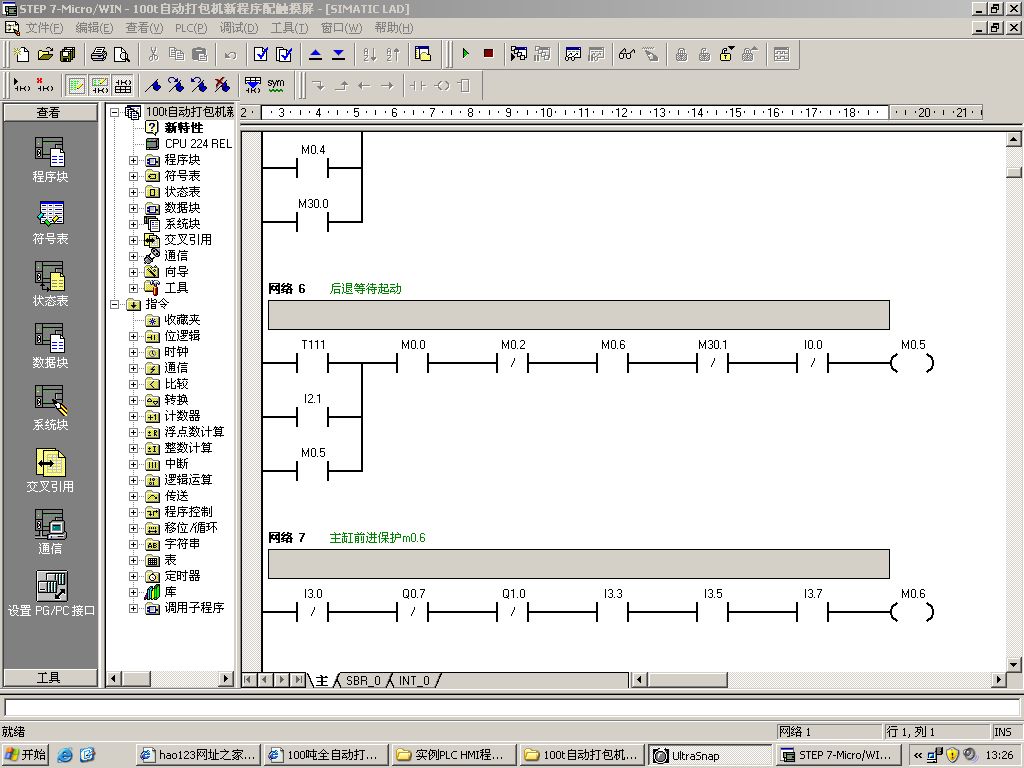Click the Print toolbar icon
The width and height of the screenshot is (1024, 768).
point(99,54)
